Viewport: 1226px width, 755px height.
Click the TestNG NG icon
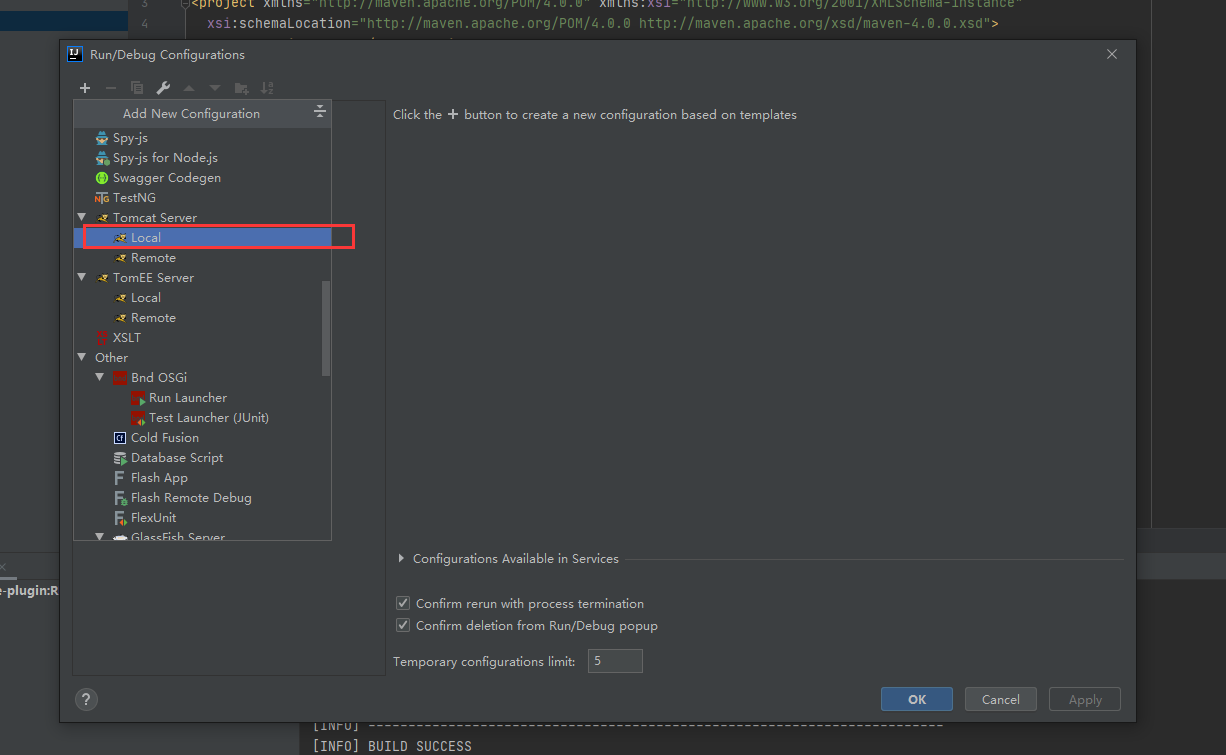click(x=102, y=198)
